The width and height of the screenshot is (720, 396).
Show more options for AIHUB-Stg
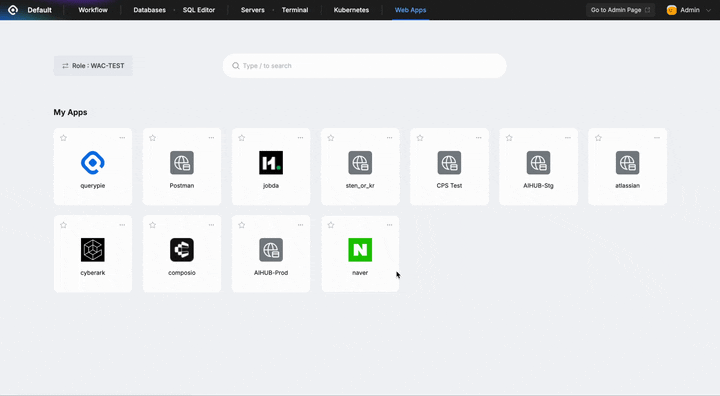568,138
